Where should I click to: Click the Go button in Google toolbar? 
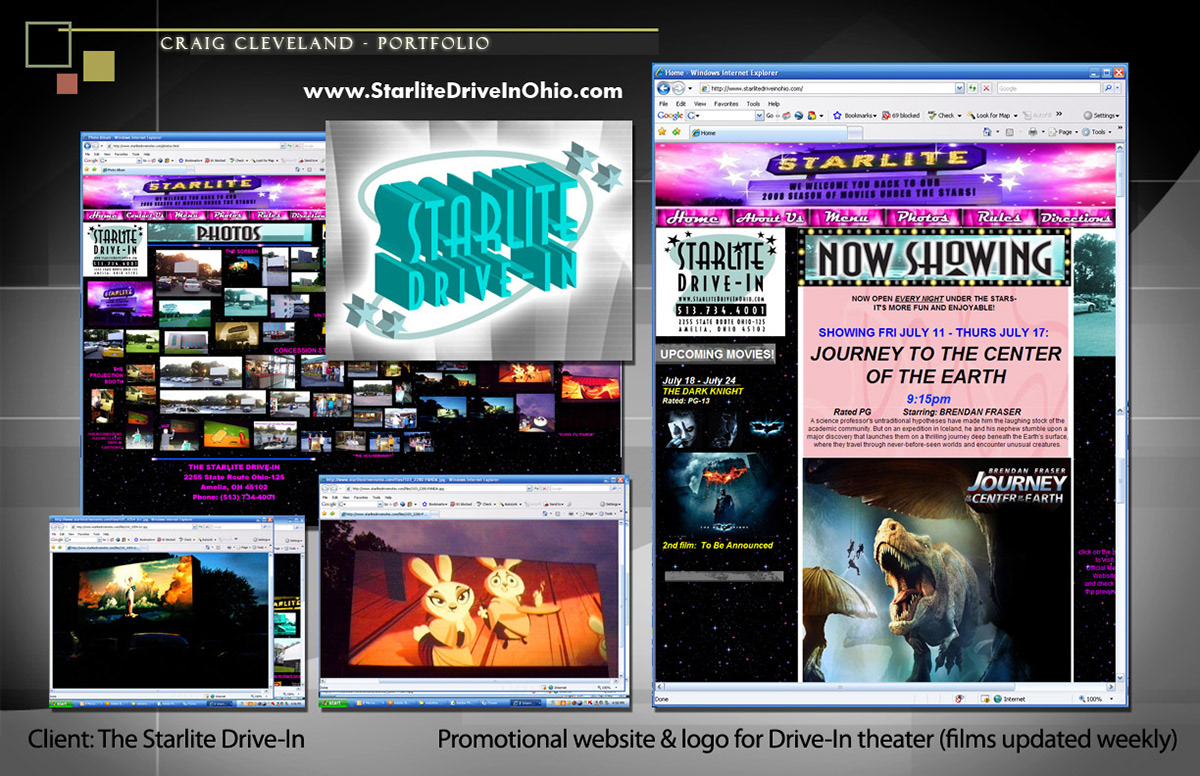[x=770, y=115]
